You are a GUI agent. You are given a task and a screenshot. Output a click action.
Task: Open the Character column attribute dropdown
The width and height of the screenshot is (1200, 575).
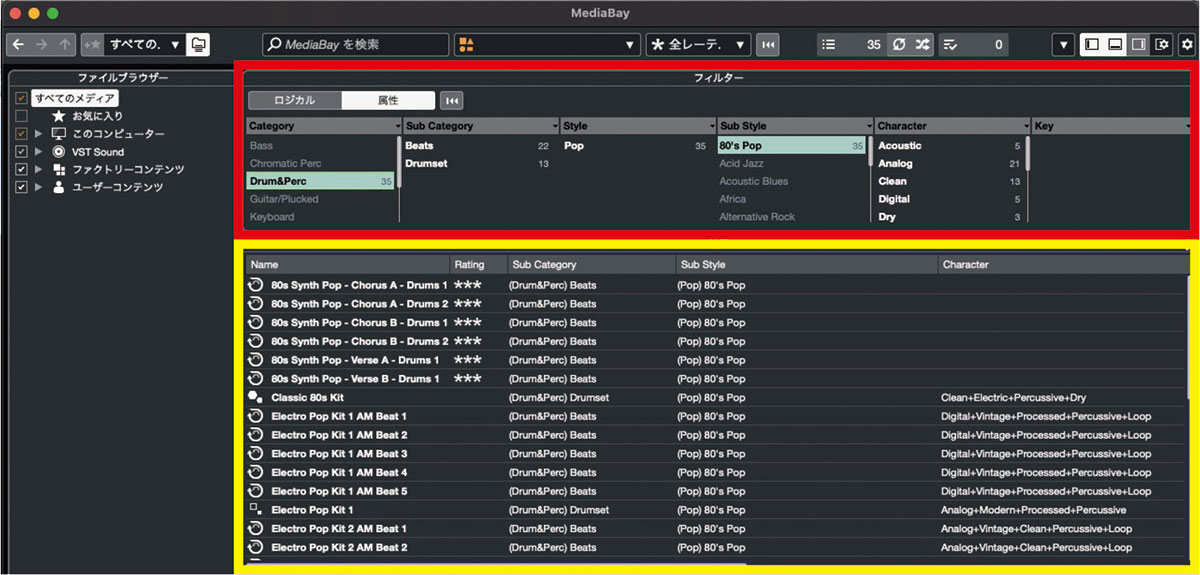click(x=1025, y=126)
